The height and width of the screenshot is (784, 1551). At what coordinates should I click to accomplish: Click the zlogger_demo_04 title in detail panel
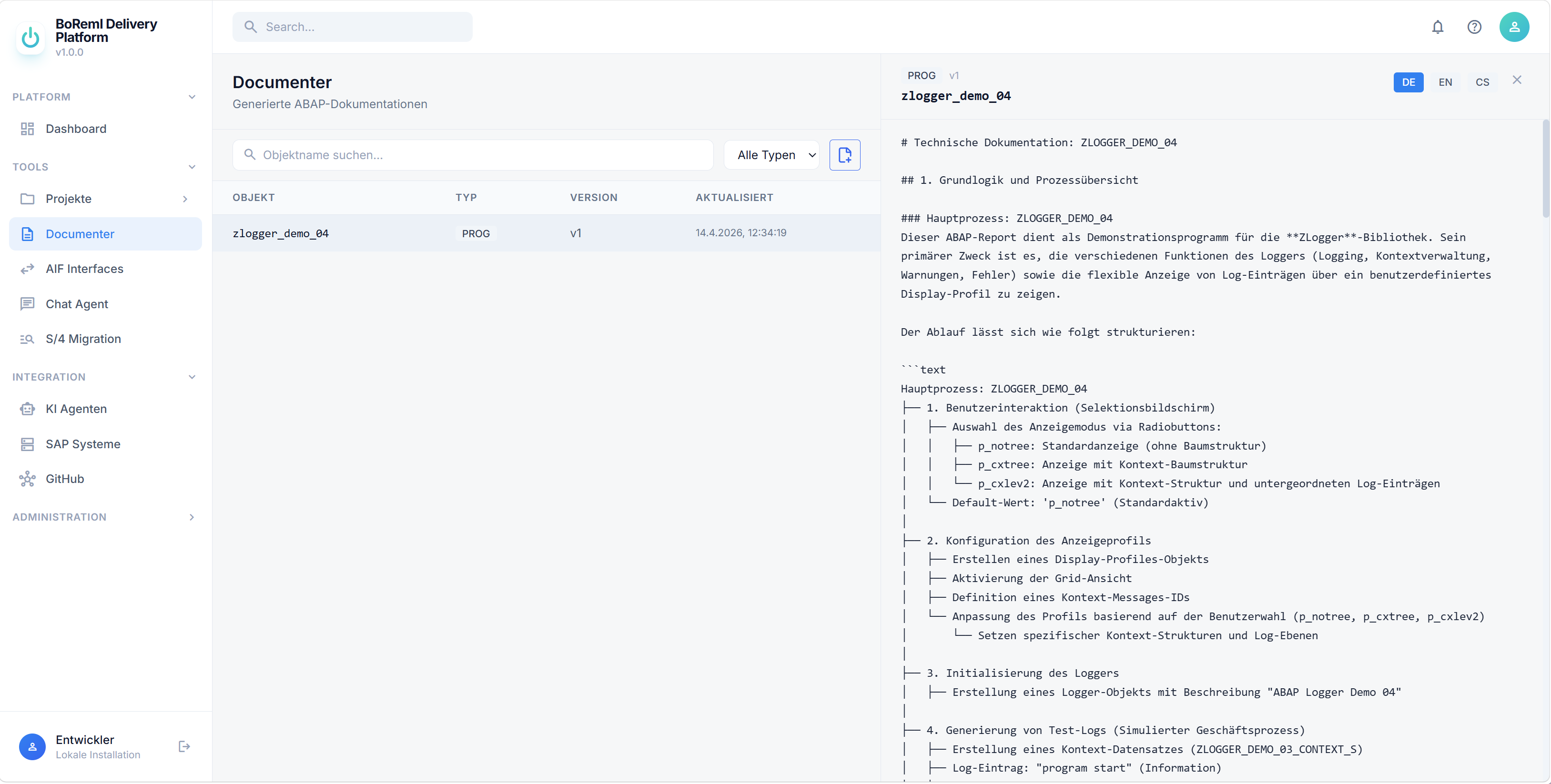[955, 96]
